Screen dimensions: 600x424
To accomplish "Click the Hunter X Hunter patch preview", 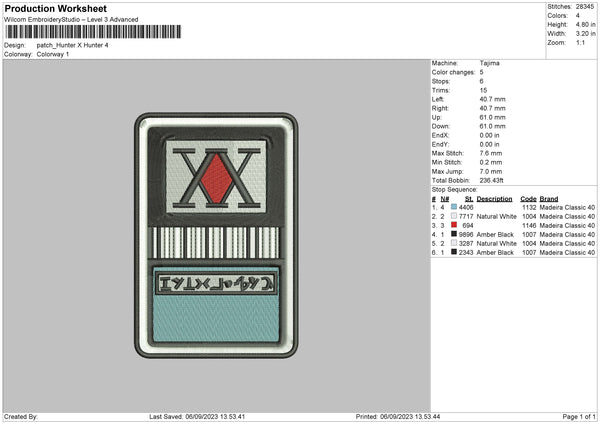I will coord(216,235).
